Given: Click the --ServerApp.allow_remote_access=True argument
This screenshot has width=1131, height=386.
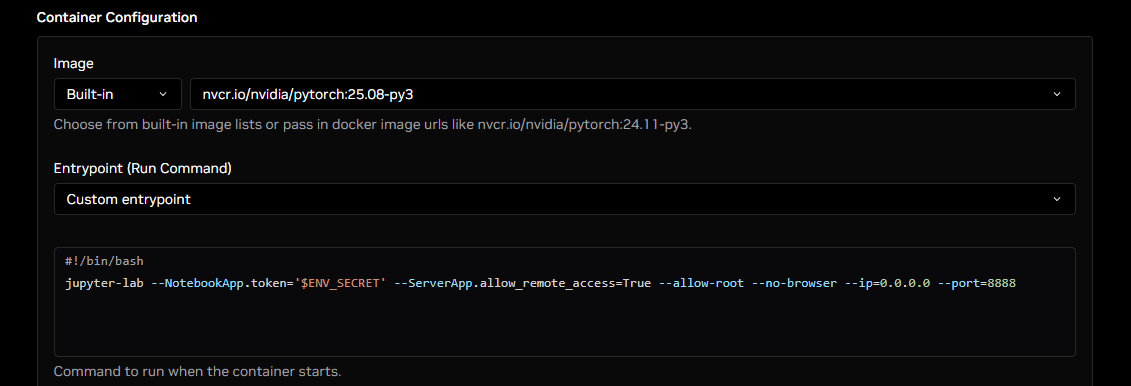Looking at the screenshot, I should coord(522,284).
